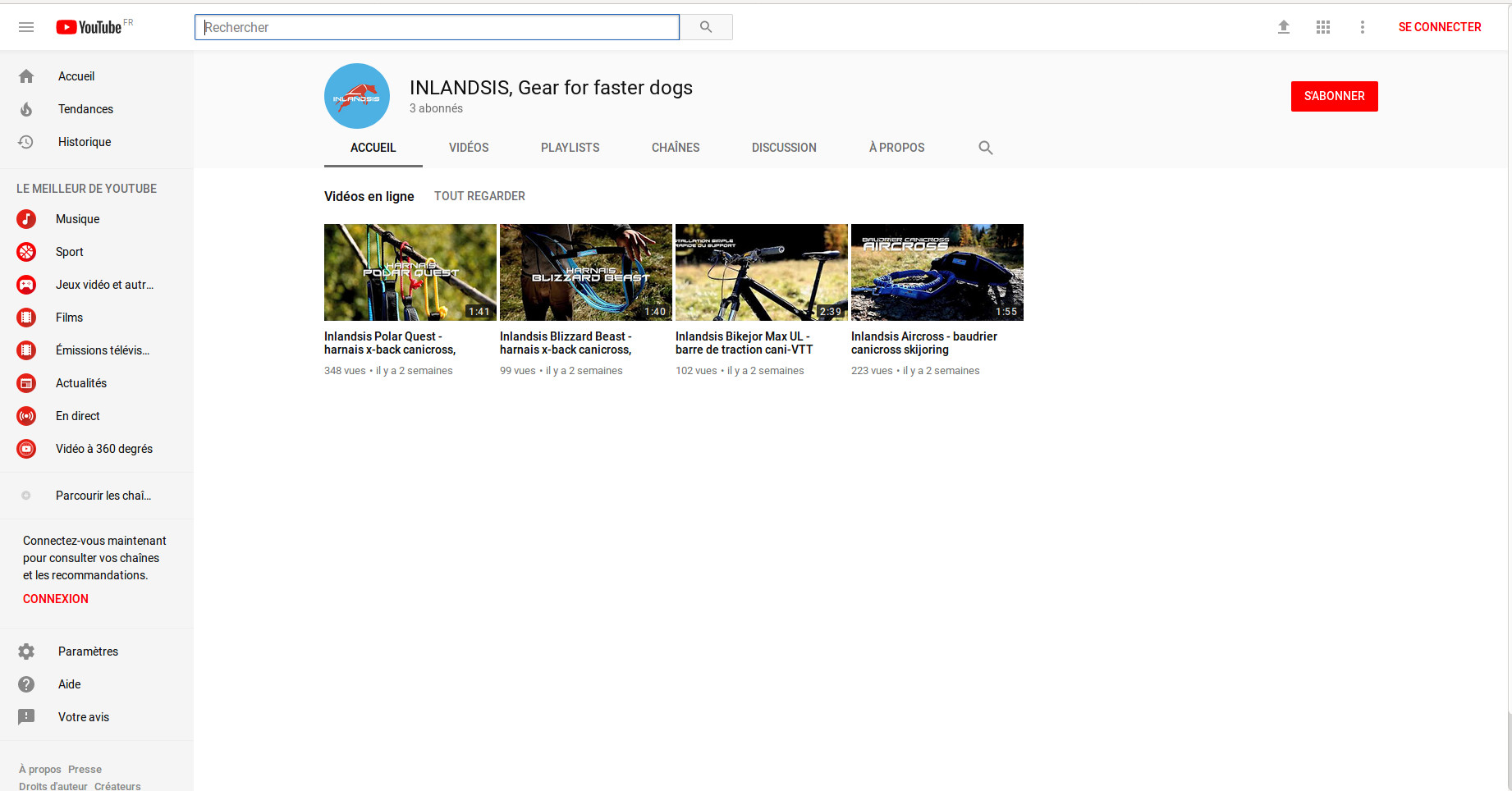Click the Tendances sidebar label
Screen dimensions: 1512x791
pos(85,109)
